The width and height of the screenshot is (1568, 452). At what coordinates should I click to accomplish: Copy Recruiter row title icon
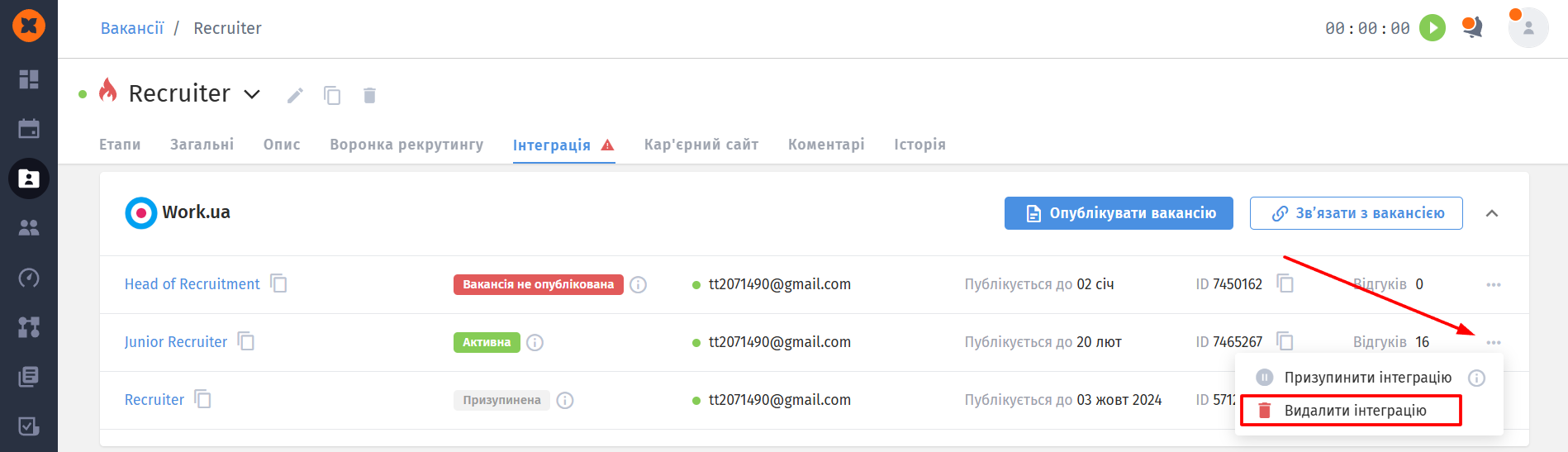203,399
